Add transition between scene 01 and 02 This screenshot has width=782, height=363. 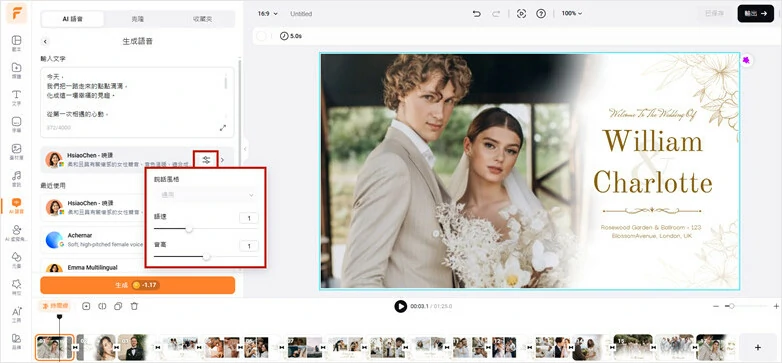pos(75,347)
